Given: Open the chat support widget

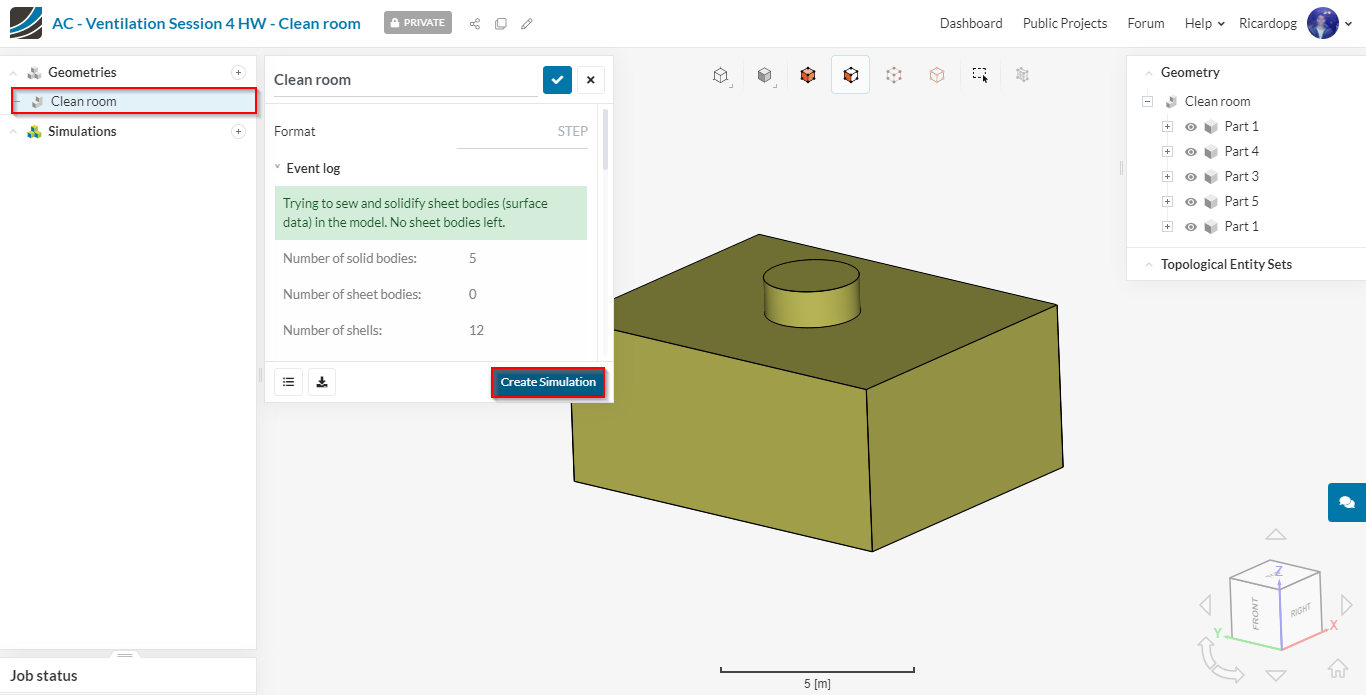Looking at the screenshot, I should point(1346,502).
